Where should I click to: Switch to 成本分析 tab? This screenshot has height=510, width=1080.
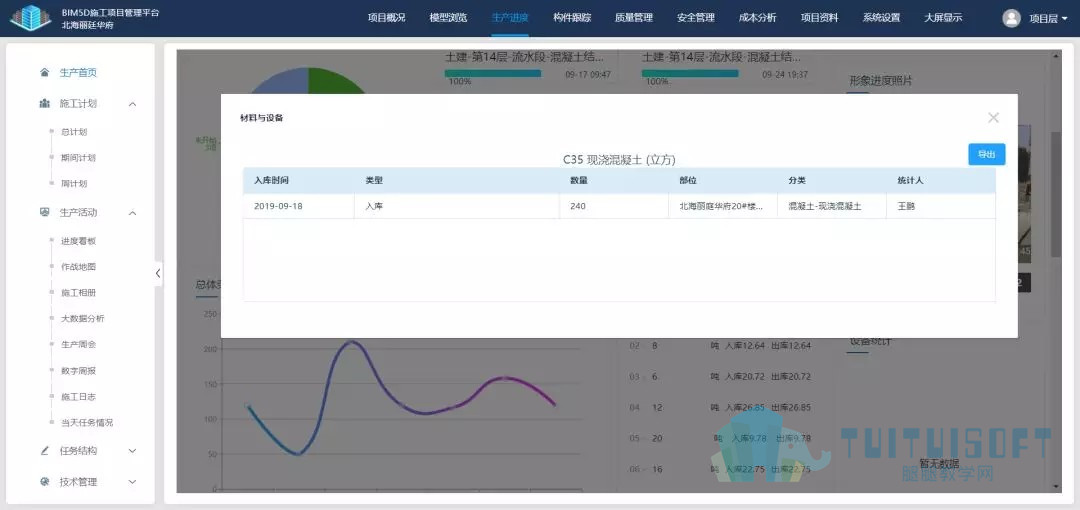[x=758, y=18]
